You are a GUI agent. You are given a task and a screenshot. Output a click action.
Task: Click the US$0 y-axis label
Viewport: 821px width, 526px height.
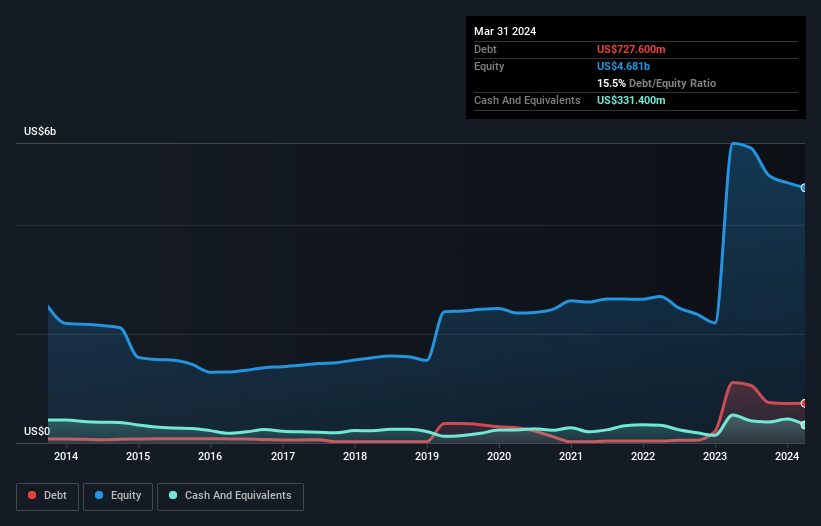(x=37, y=431)
